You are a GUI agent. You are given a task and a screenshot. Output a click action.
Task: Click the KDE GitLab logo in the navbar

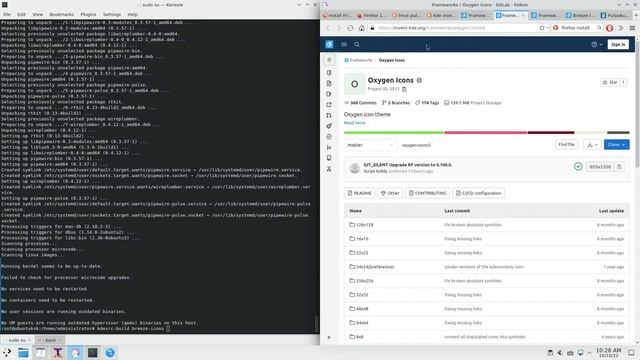coord(329,44)
